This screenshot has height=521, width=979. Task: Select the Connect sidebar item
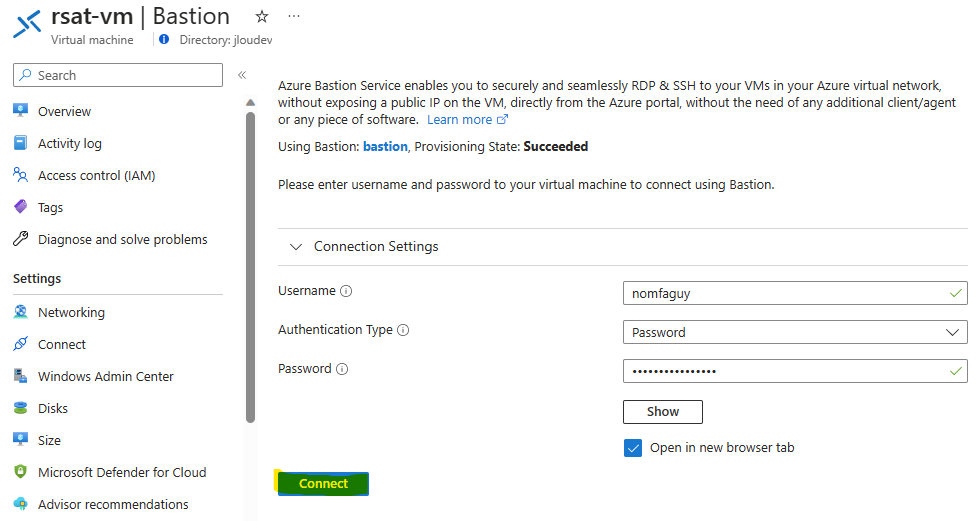coord(62,344)
